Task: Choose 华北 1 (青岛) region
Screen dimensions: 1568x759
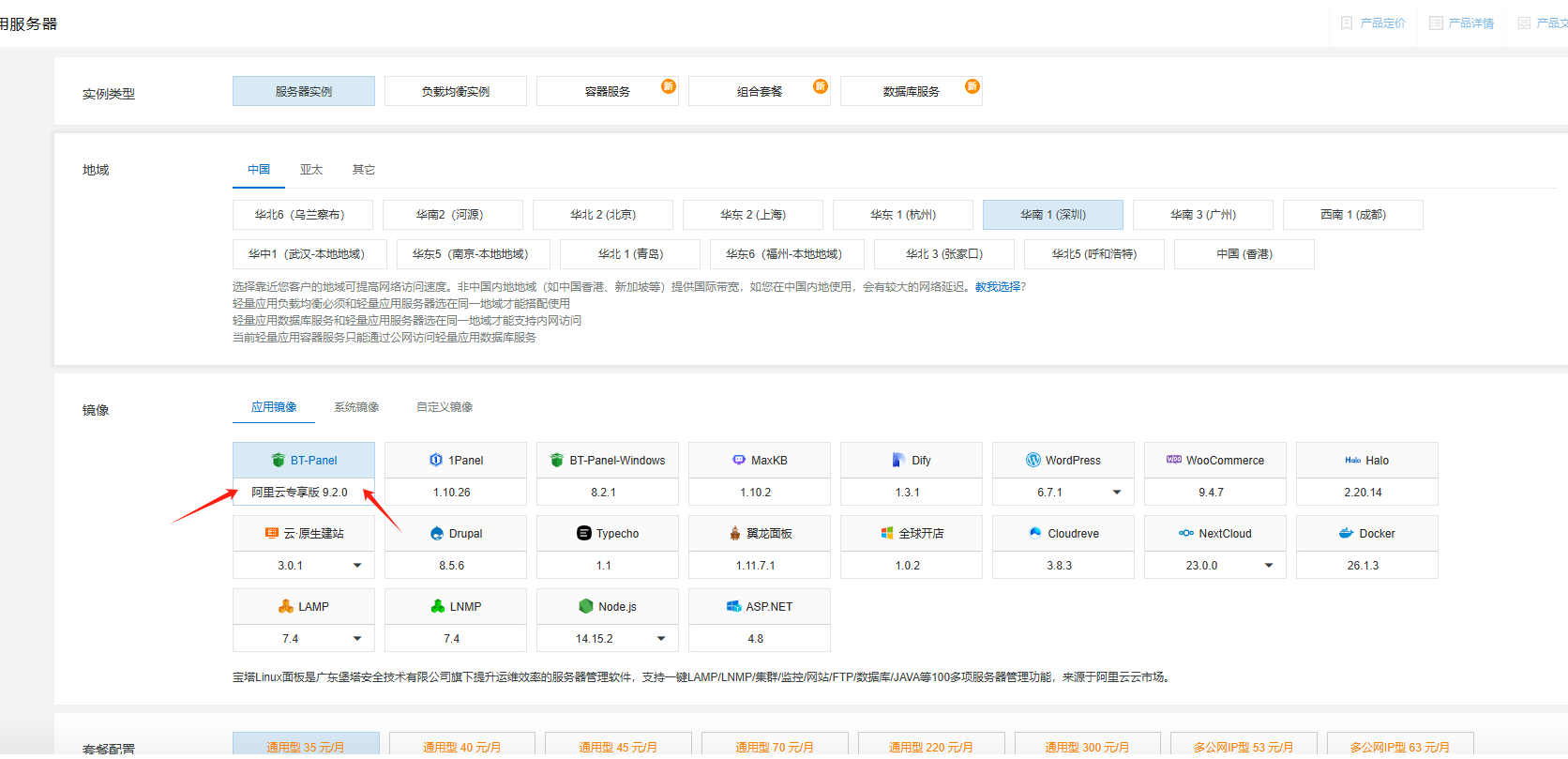Action: click(x=630, y=254)
